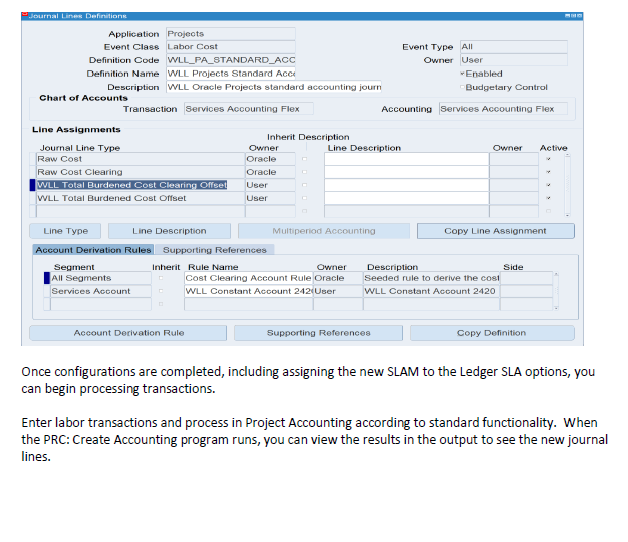
Task: Click the Line Type button
Action: click(65, 231)
